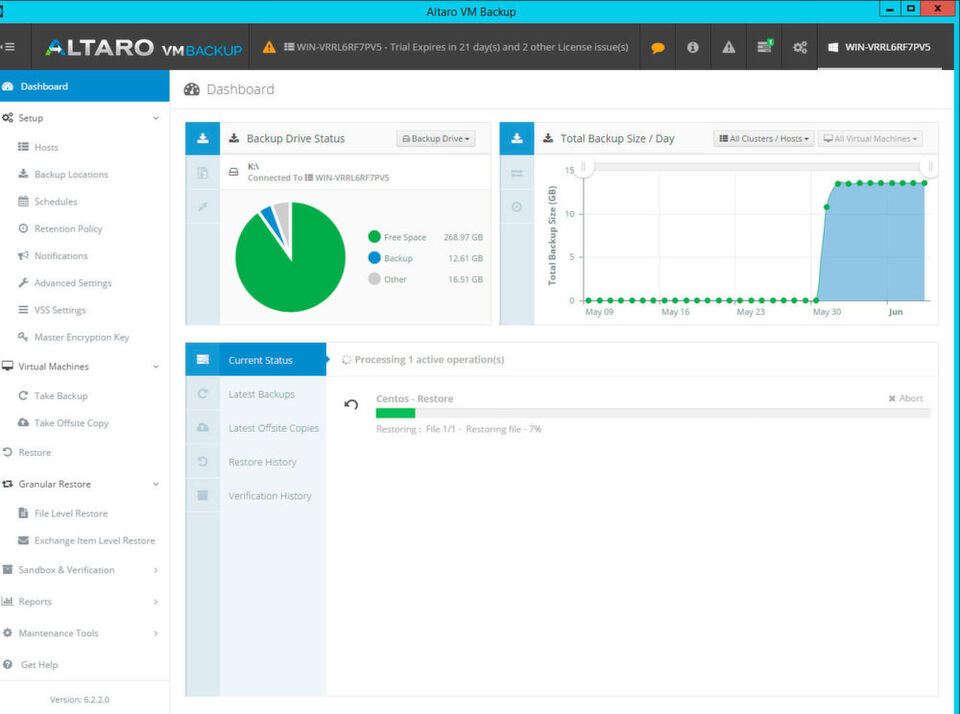
Task: Switch to the Latest Offsite Copies tab
Action: coord(274,428)
